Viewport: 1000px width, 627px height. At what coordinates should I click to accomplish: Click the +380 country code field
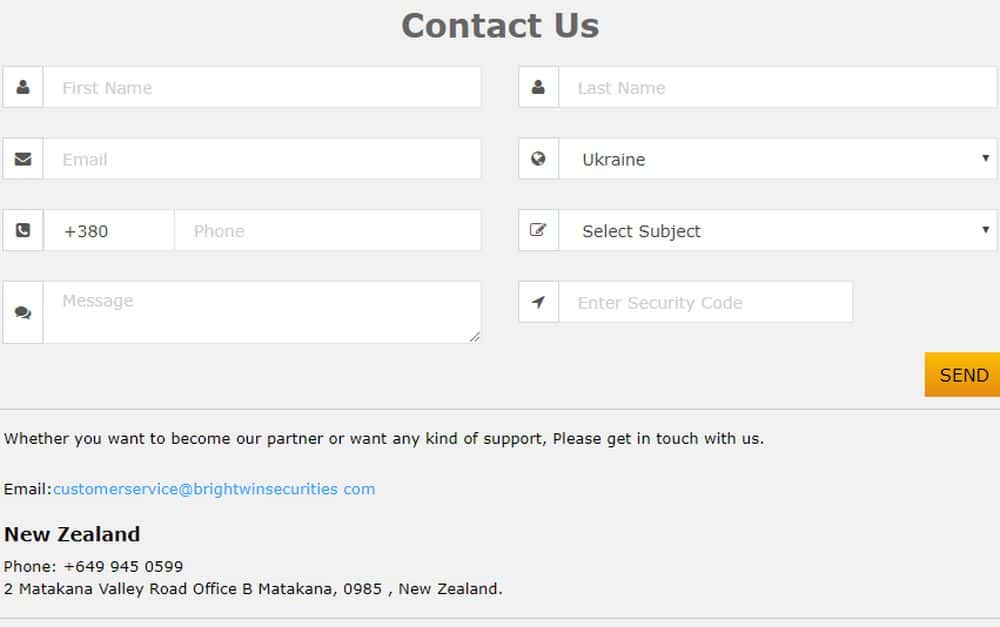pyautogui.click(x=109, y=231)
